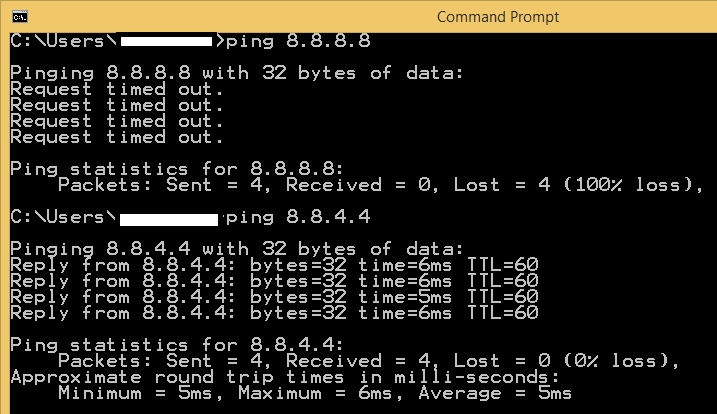The height and width of the screenshot is (414, 717).
Task: Select the first 'Request timed out.' line
Action: point(117,89)
